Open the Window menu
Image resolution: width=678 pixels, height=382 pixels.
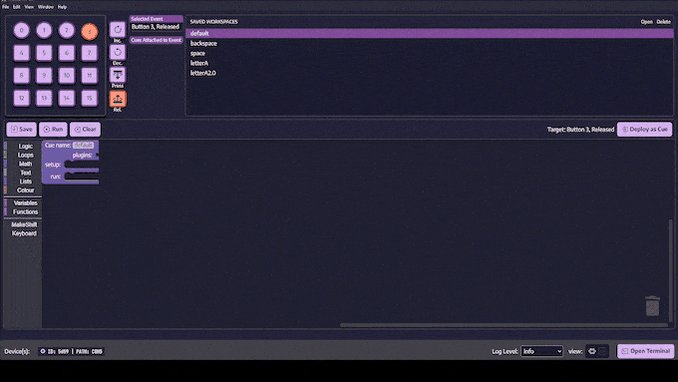pyautogui.click(x=46, y=7)
